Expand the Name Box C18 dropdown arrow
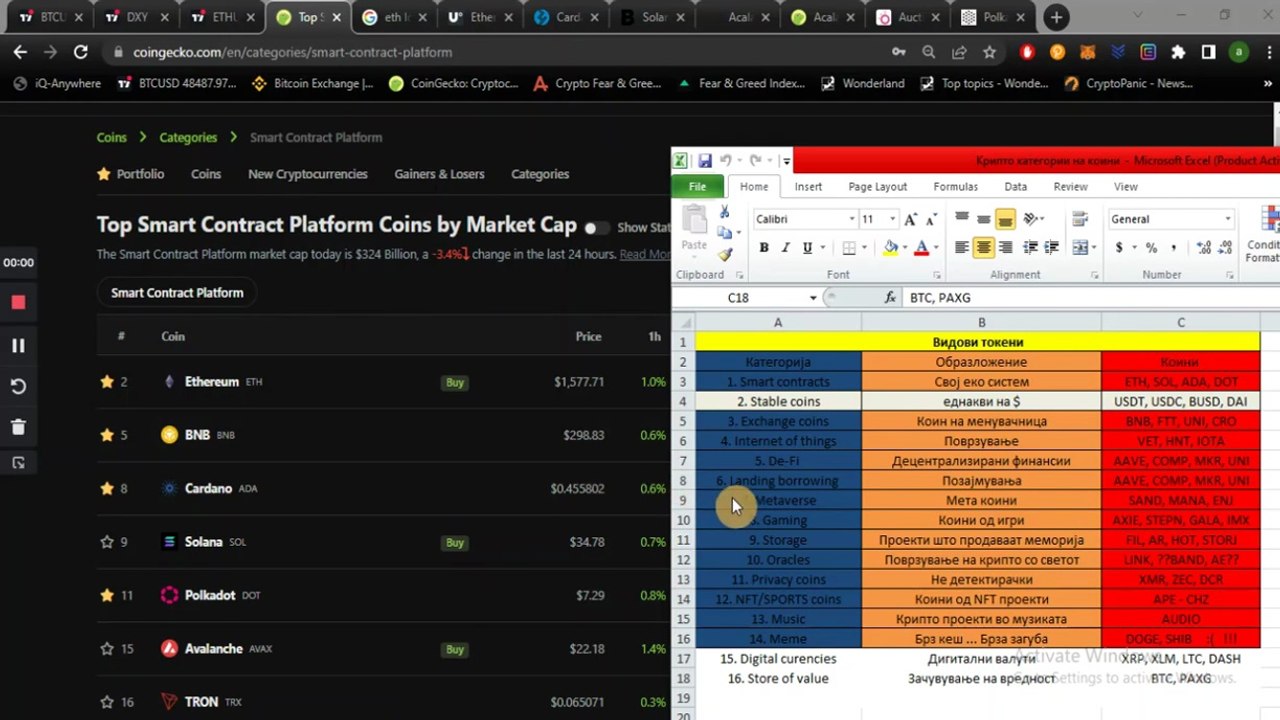 click(813, 297)
